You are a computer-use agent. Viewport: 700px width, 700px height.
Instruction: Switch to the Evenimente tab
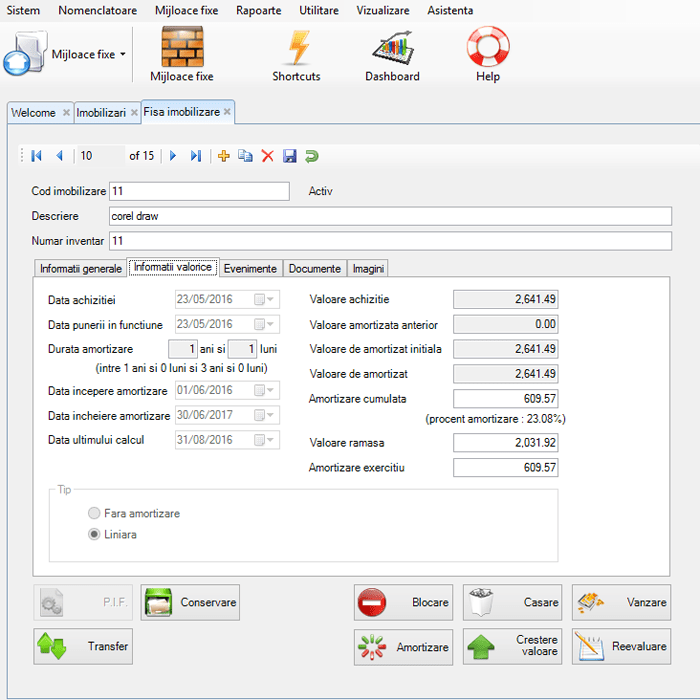pyautogui.click(x=250, y=269)
